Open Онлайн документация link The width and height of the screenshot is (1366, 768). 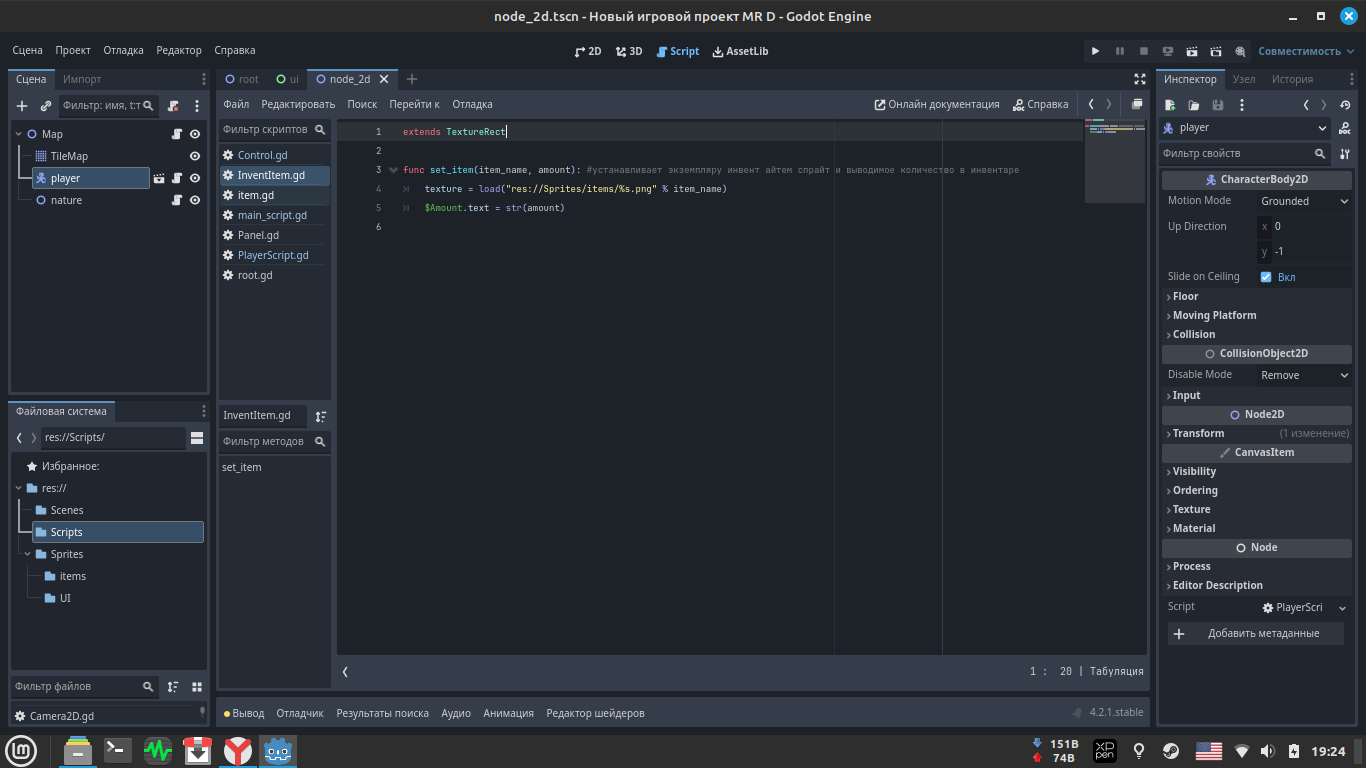pyautogui.click(x=937, y=104)
